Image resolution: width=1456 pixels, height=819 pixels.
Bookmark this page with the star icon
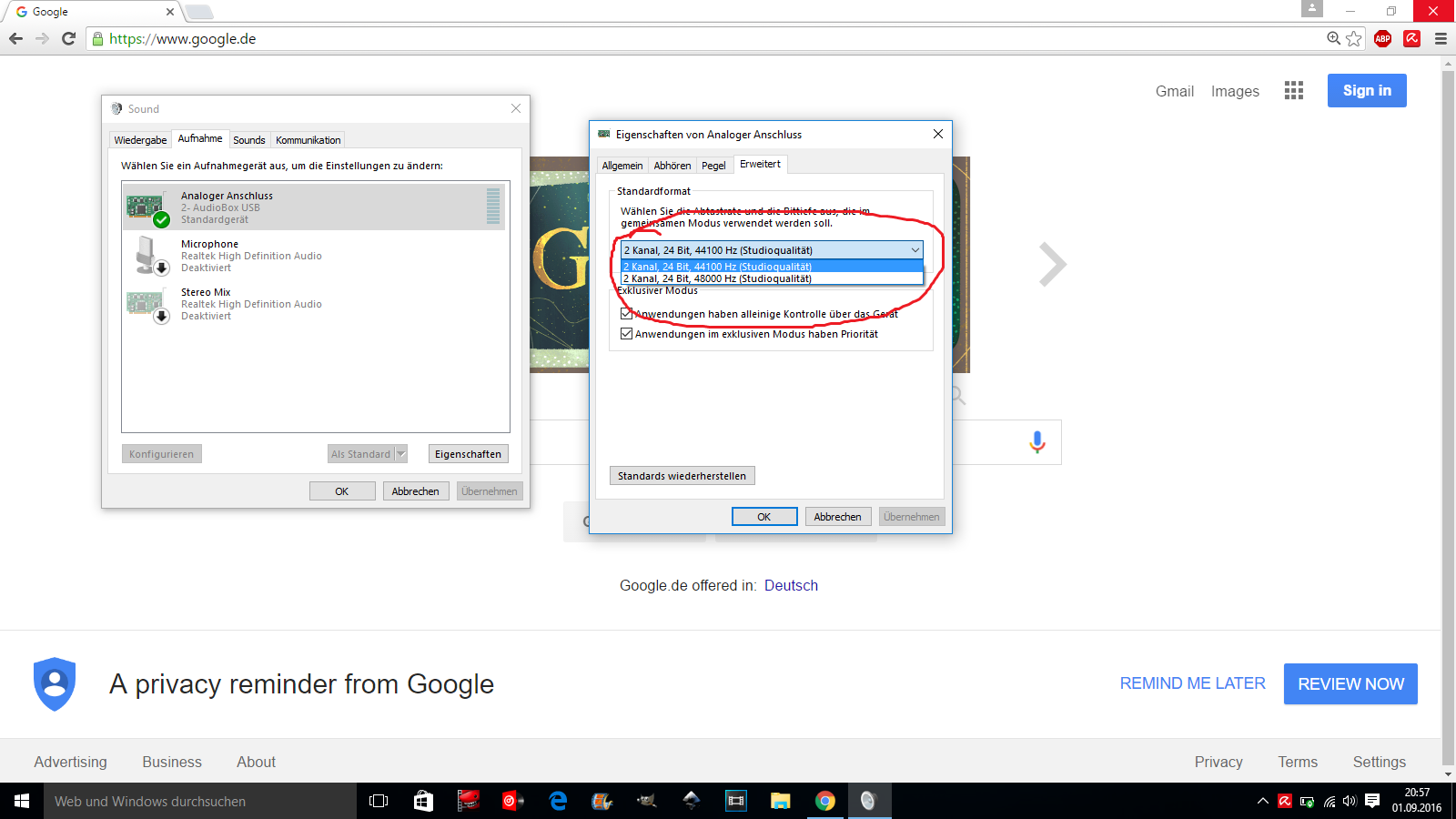[1354, 38]
